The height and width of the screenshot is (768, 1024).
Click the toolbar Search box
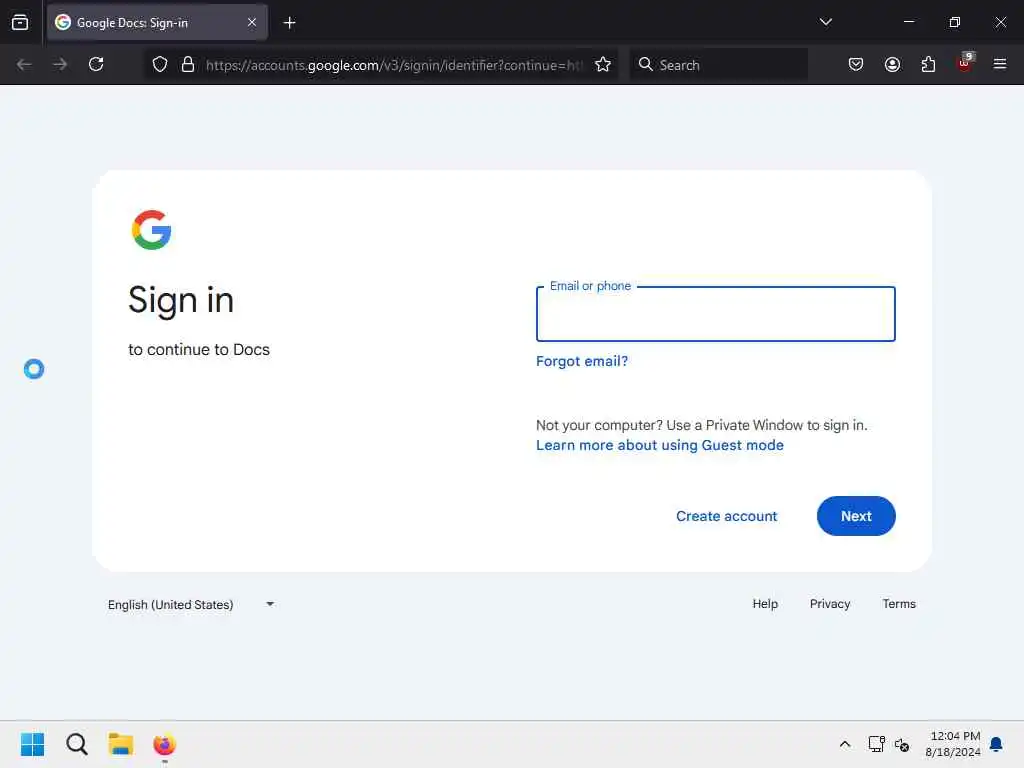(x=718, y=65)
